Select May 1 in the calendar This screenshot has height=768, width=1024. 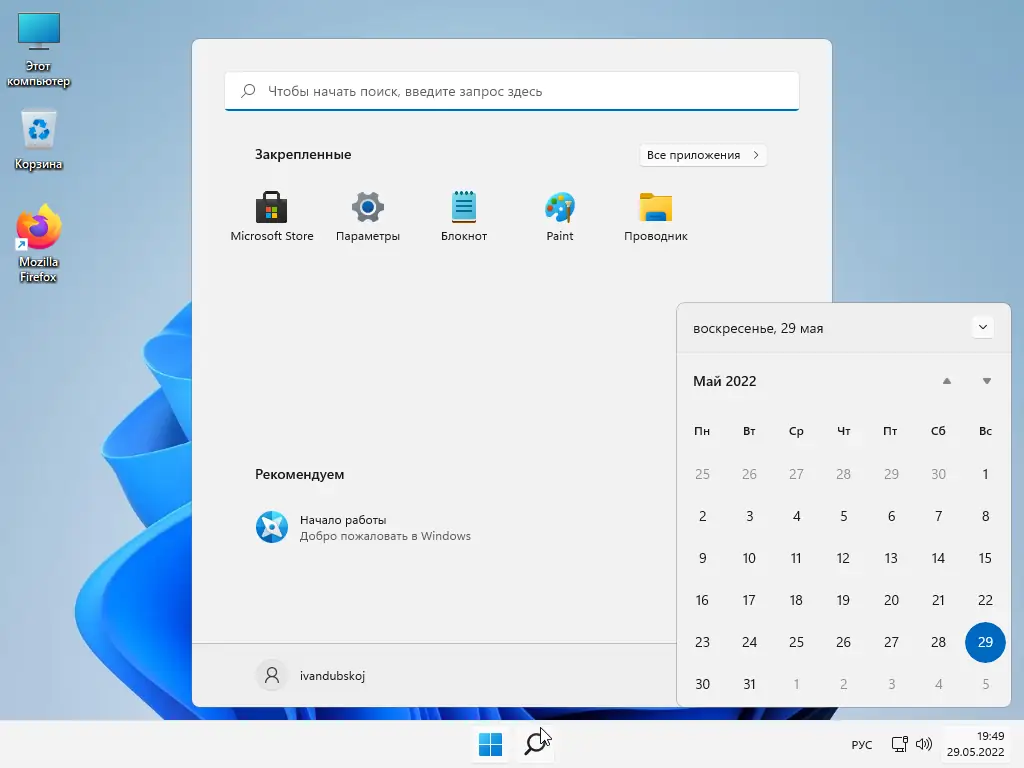pyautogui.click(x=985, y=474)
